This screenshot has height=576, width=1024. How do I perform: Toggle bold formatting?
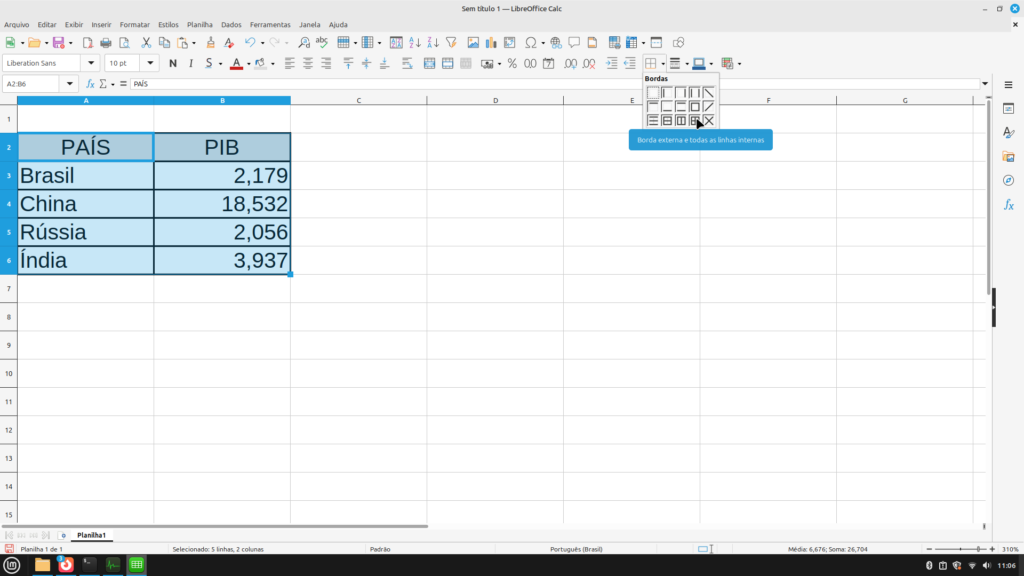pyautogui.click(x=173, y=64)
